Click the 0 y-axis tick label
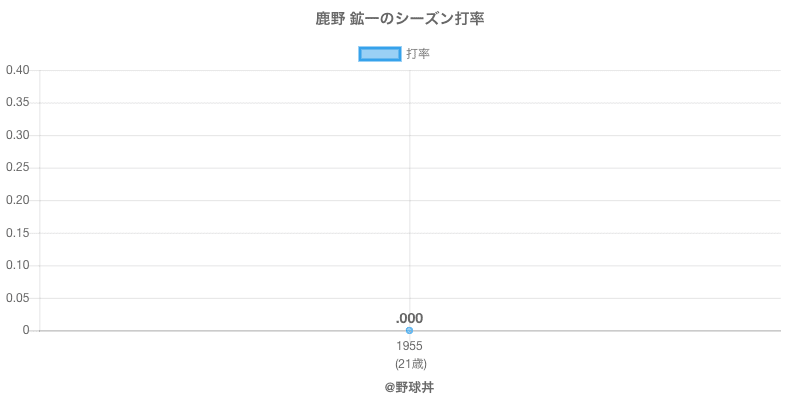Viewport: 800px width, 400px height. click(x=27, y=331)
